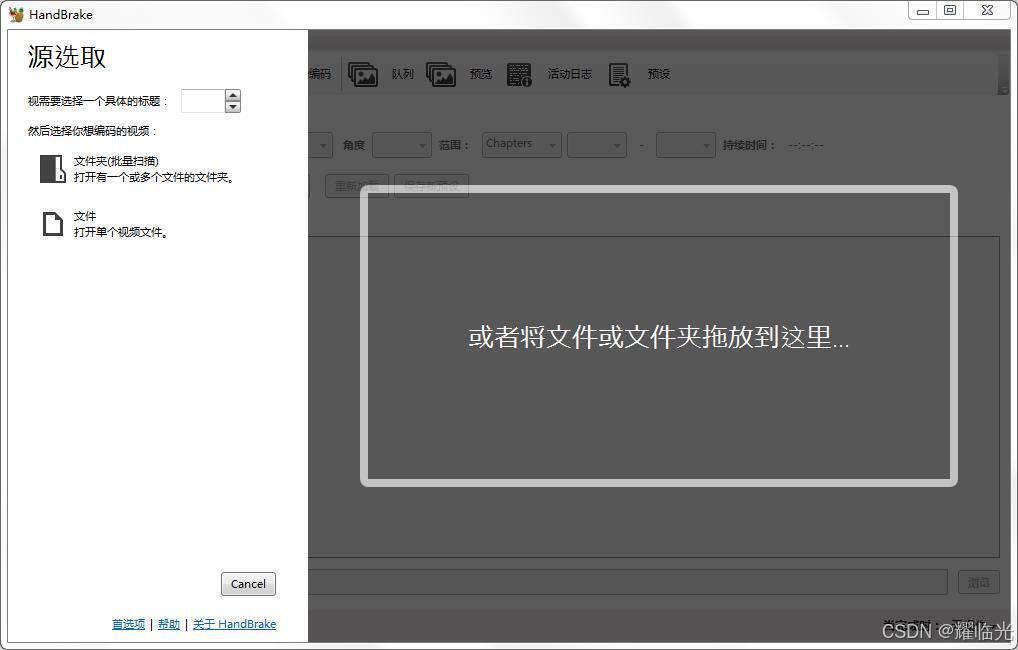Click 预览 toolbar label

tap(480, 74)
